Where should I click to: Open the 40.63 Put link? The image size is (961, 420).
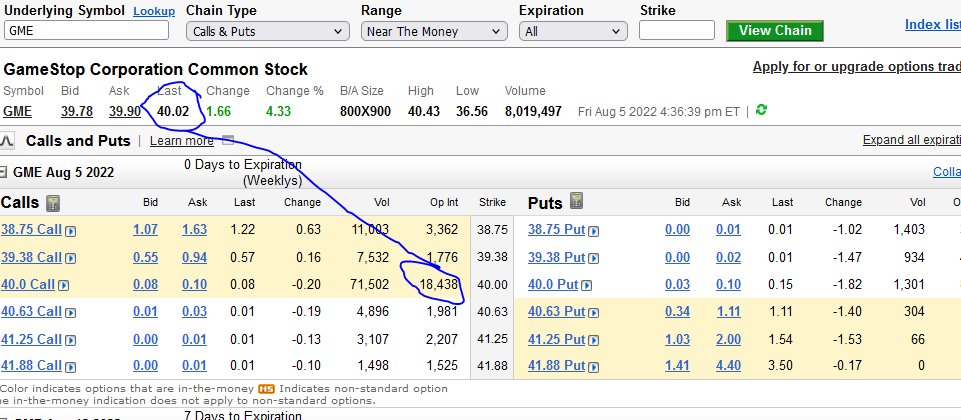pos(556,311)
